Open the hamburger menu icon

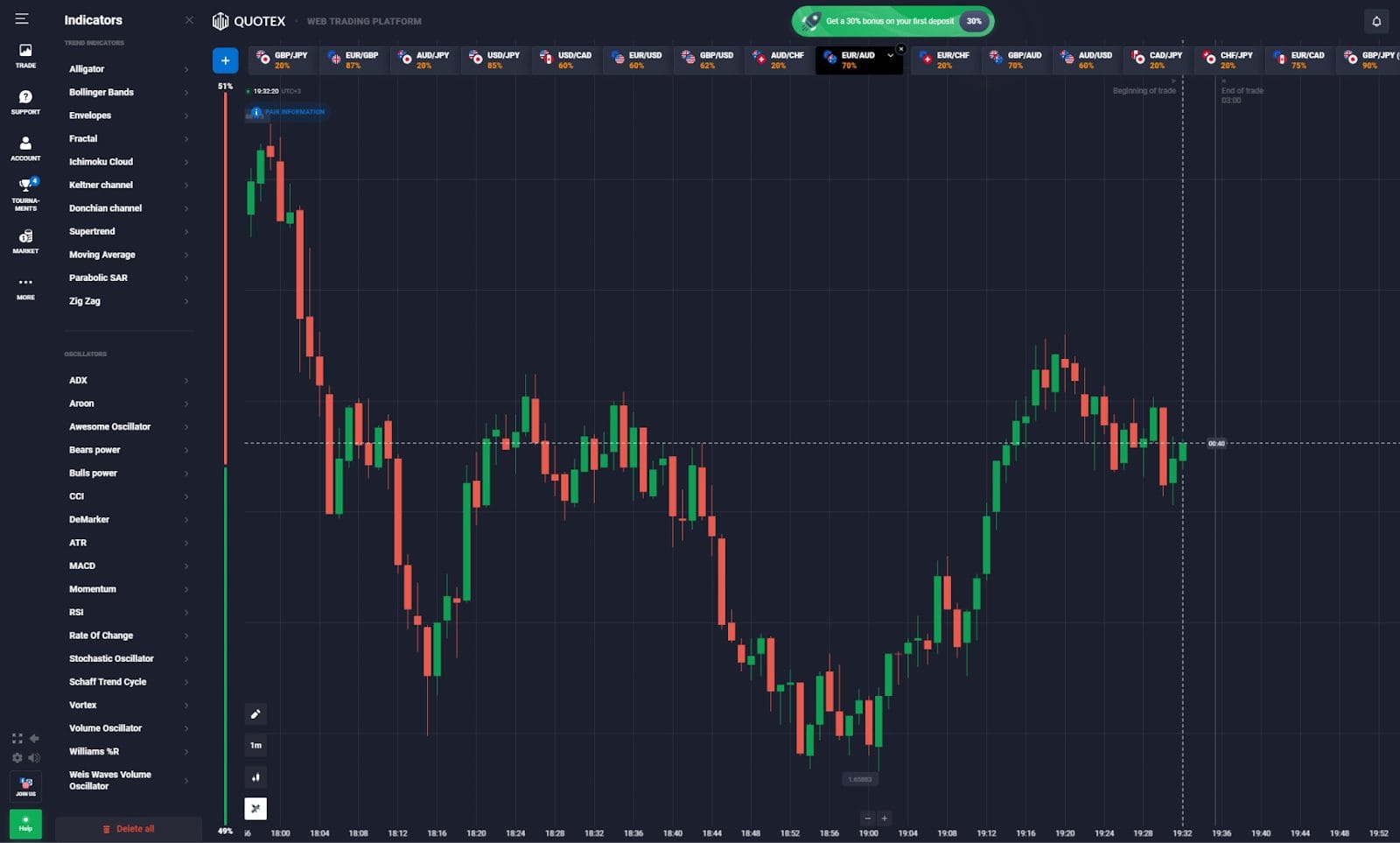22,19
